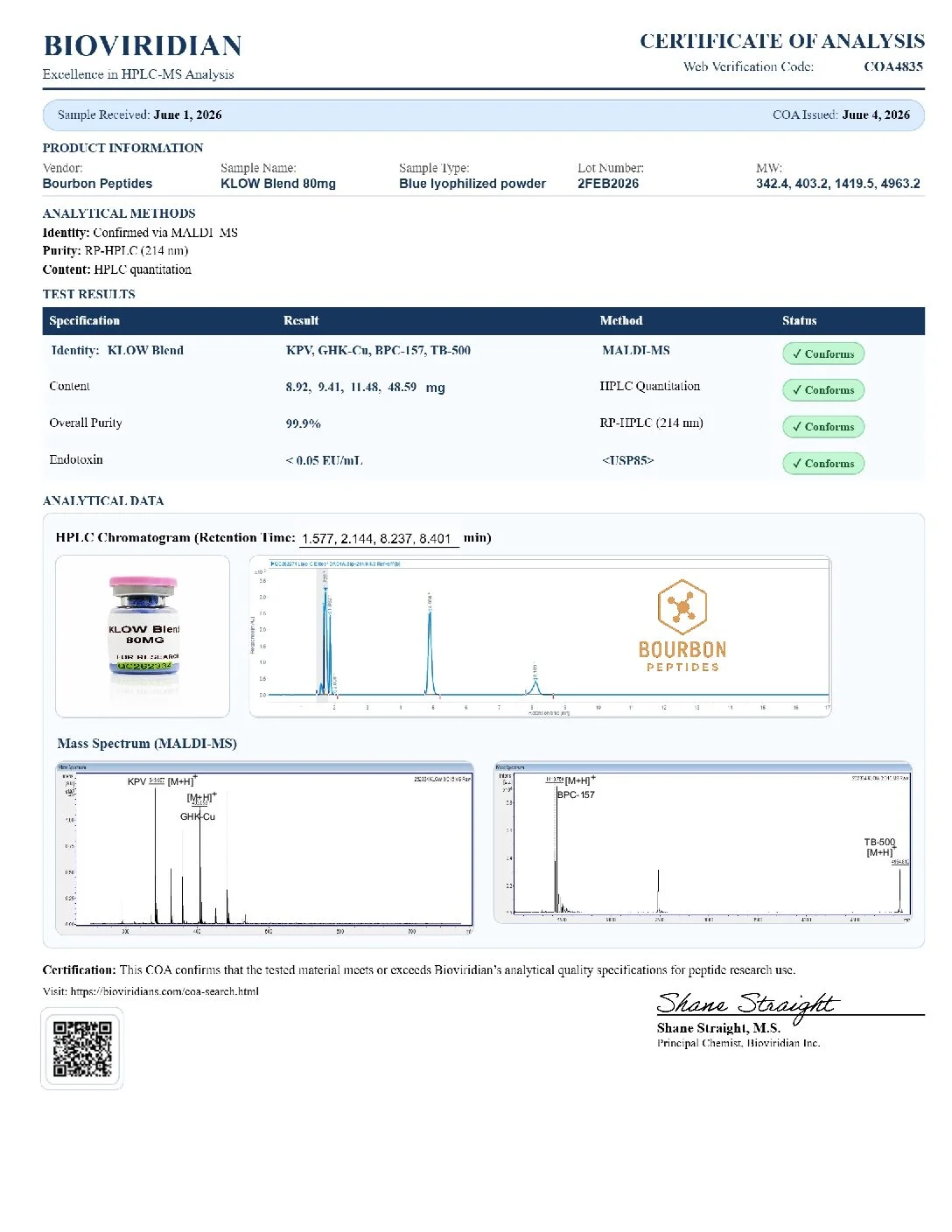
Task: Click the Bourbon Peptides hexagon logo
Action: (682, 606)
